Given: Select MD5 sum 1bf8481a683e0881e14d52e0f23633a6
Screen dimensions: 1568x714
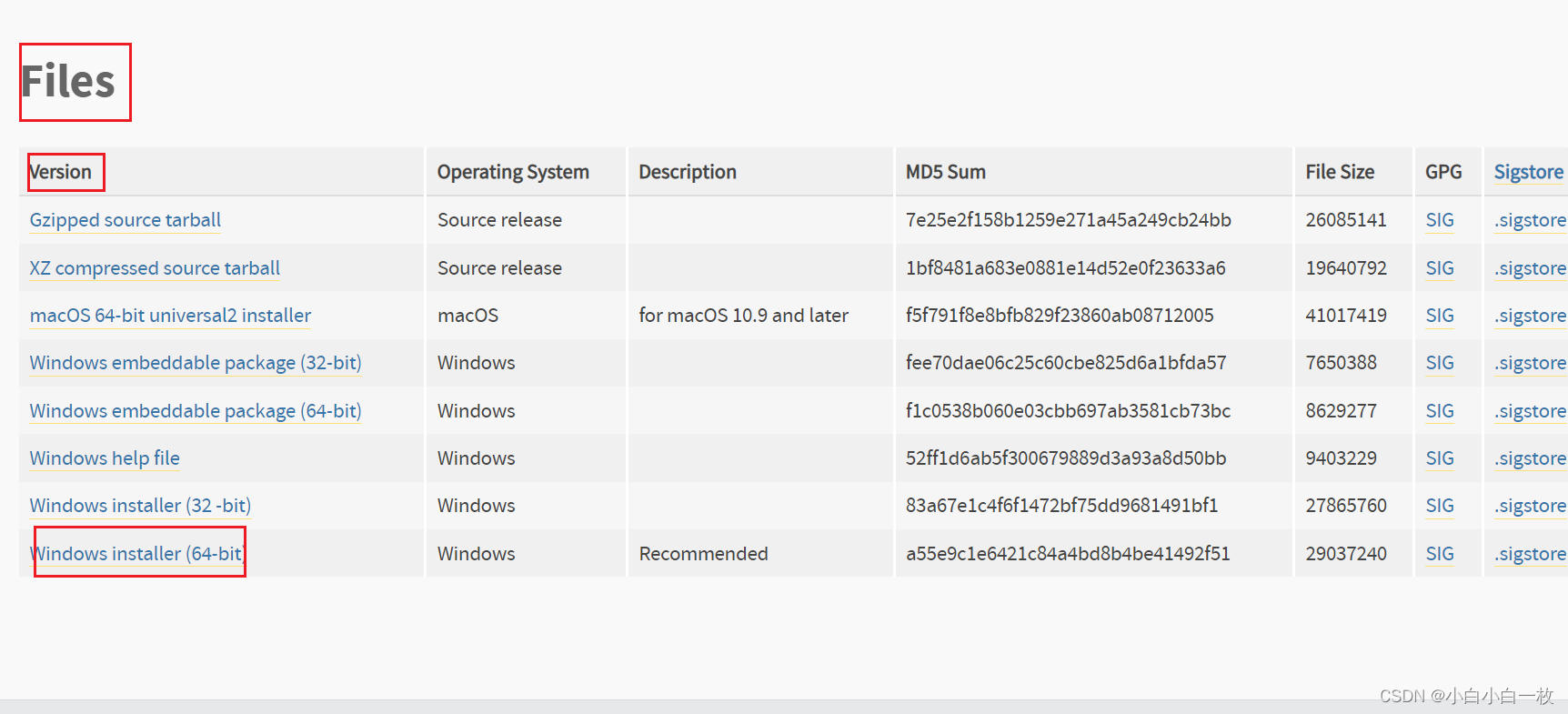Looking at the screenshot, I should (1066, 268).
